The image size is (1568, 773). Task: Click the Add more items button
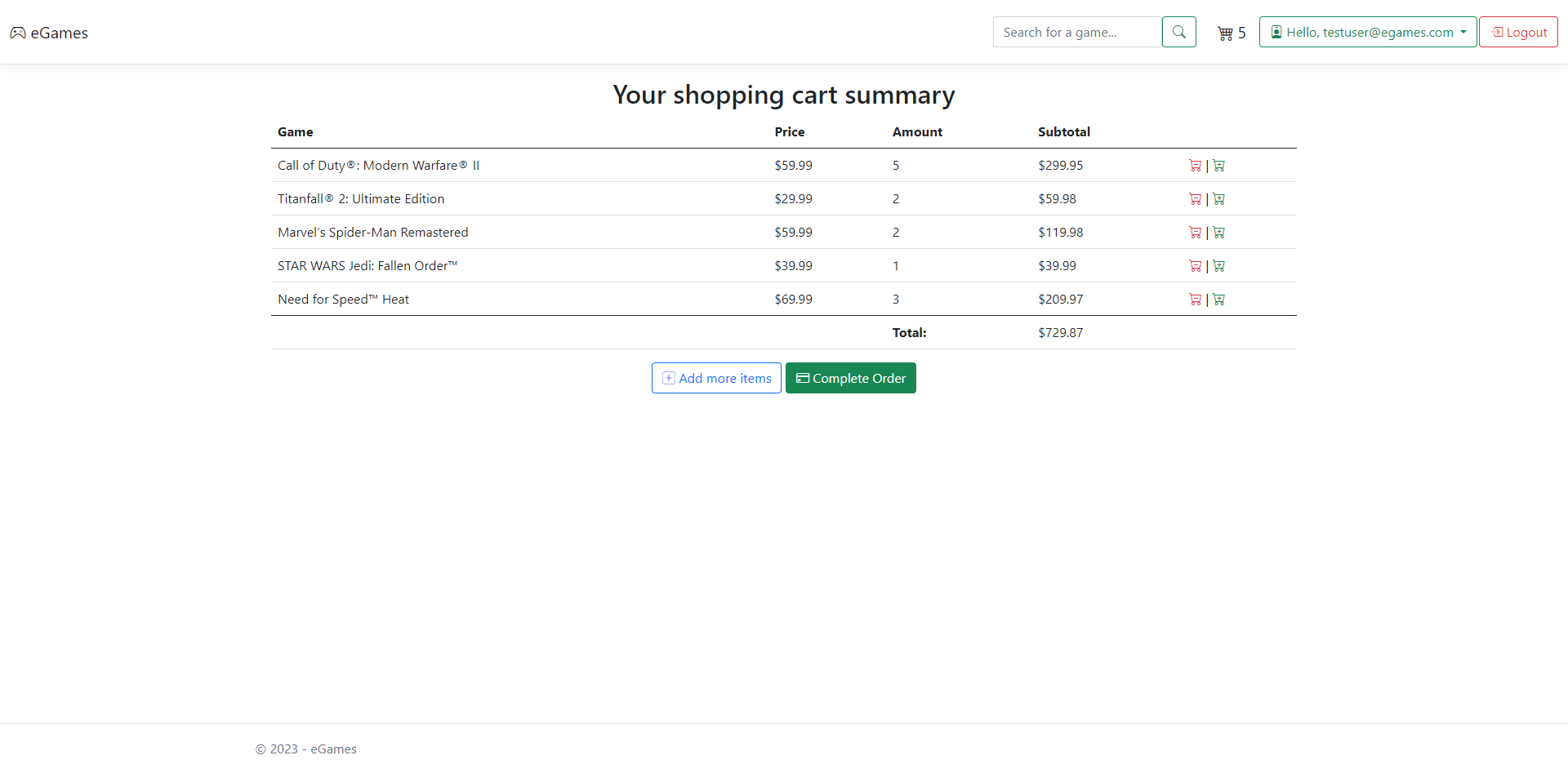click(716, 378)
